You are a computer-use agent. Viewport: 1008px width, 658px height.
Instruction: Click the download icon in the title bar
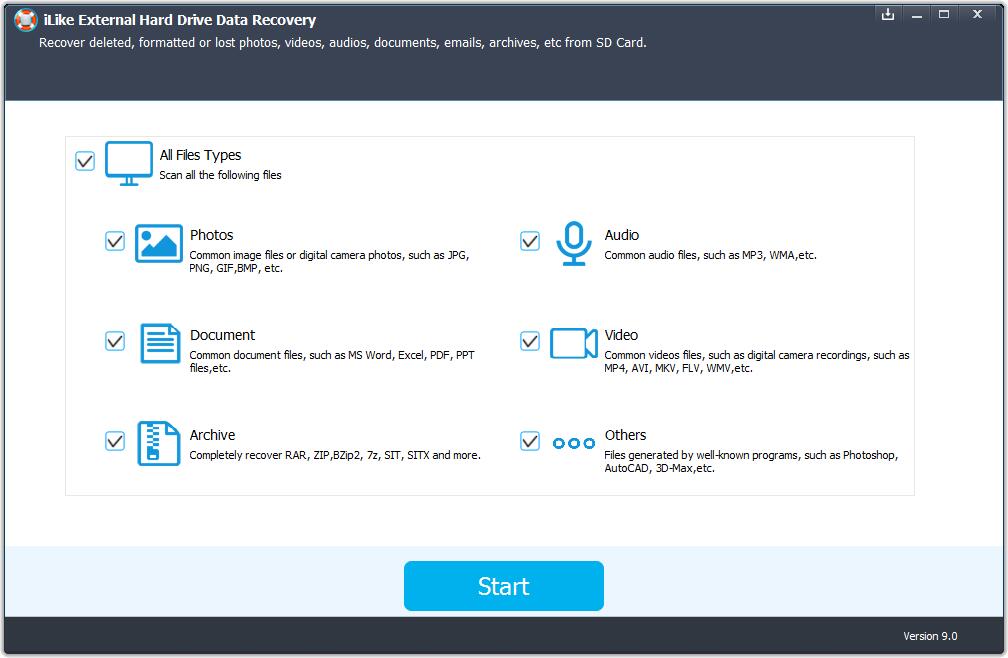tap(888, 15)
